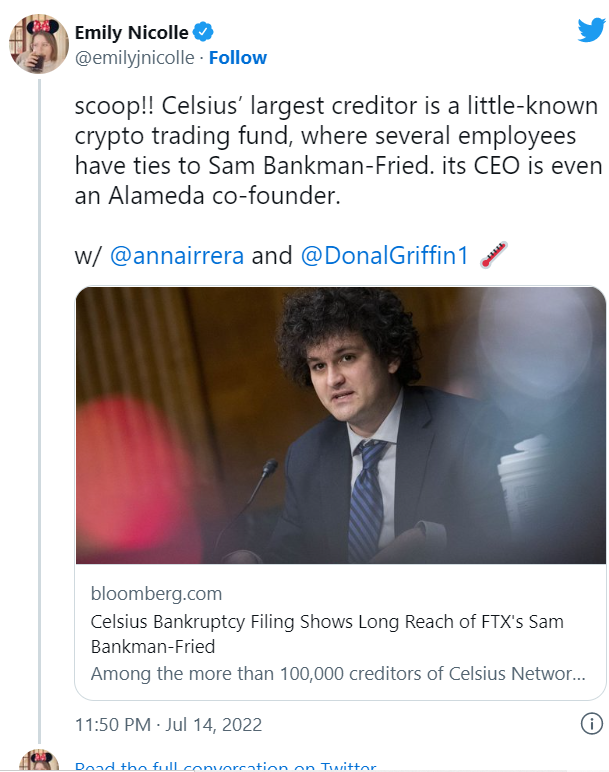This screenshot has height=772, width=609.
Task: Click the 'Among the more than 100,000' snippet
Action: pos(338,673)
